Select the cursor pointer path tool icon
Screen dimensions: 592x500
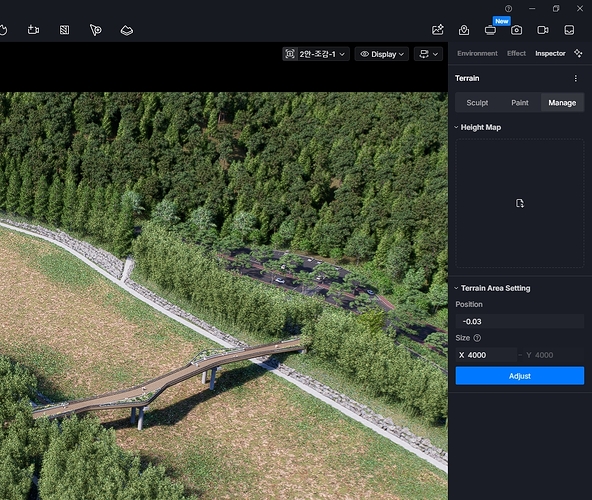point(96,30)
